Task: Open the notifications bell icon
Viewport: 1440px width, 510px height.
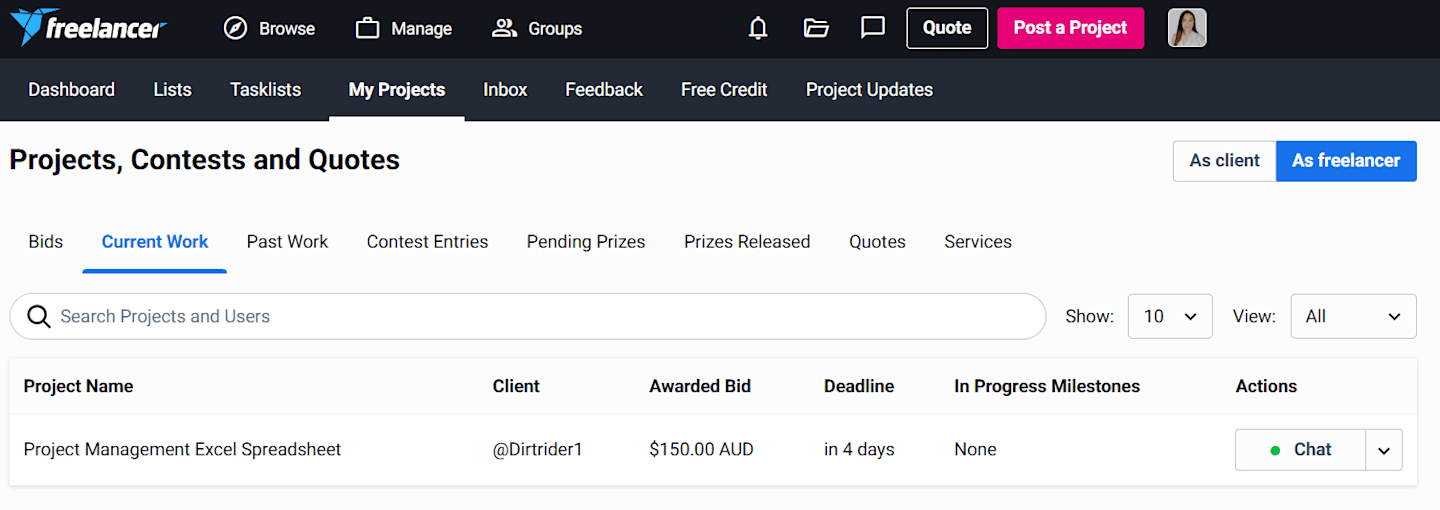Action: pos(758,28)
